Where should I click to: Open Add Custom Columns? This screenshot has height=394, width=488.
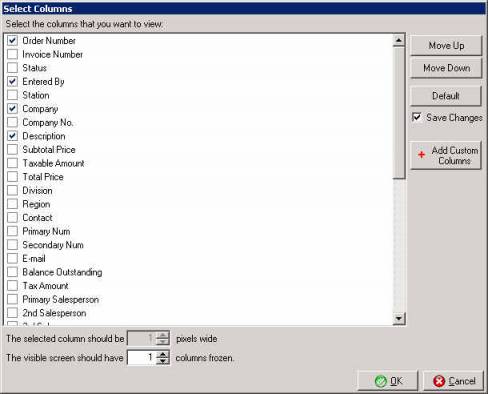click(446, 155)
